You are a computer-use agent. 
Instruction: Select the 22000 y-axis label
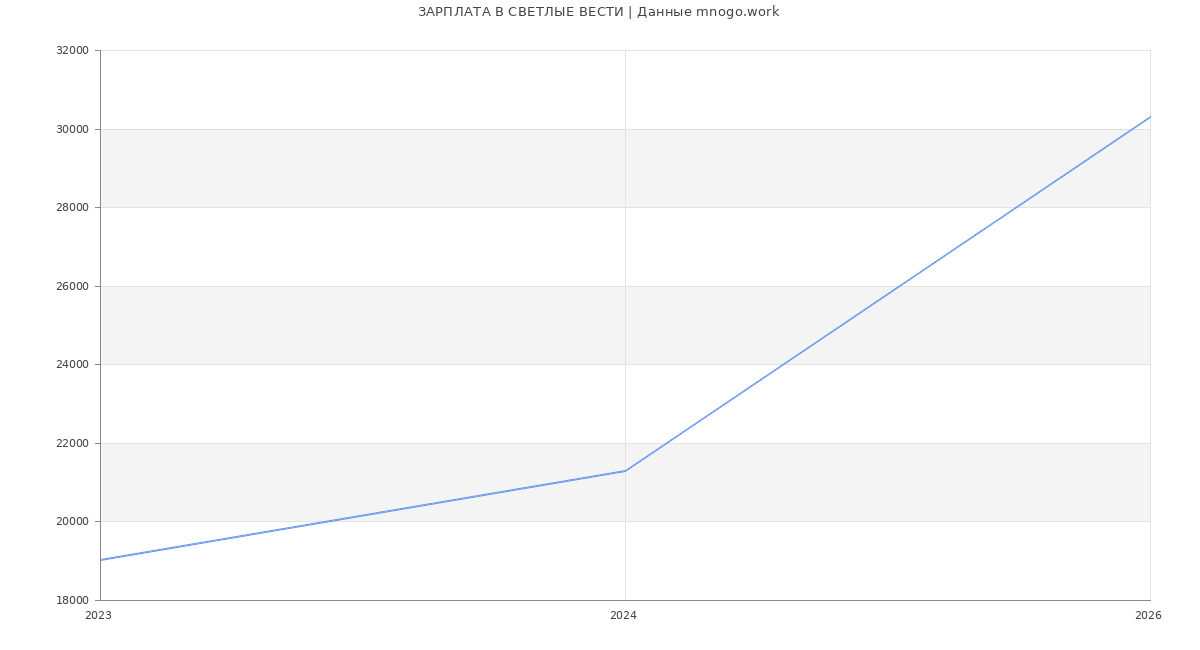tap(72, 443)
